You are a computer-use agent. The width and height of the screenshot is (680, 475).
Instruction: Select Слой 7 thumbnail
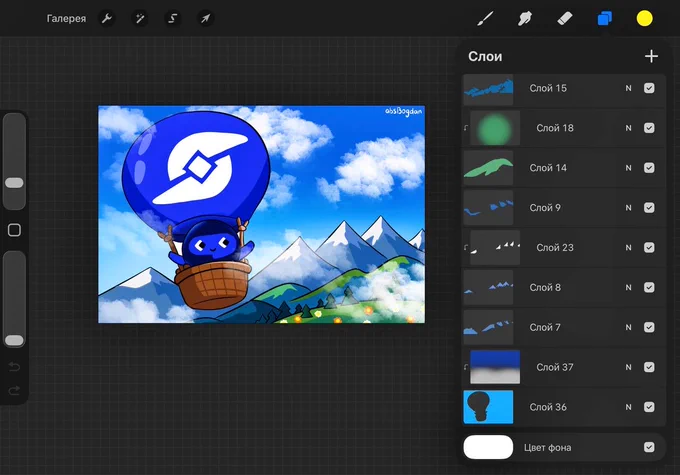(488, 327)
